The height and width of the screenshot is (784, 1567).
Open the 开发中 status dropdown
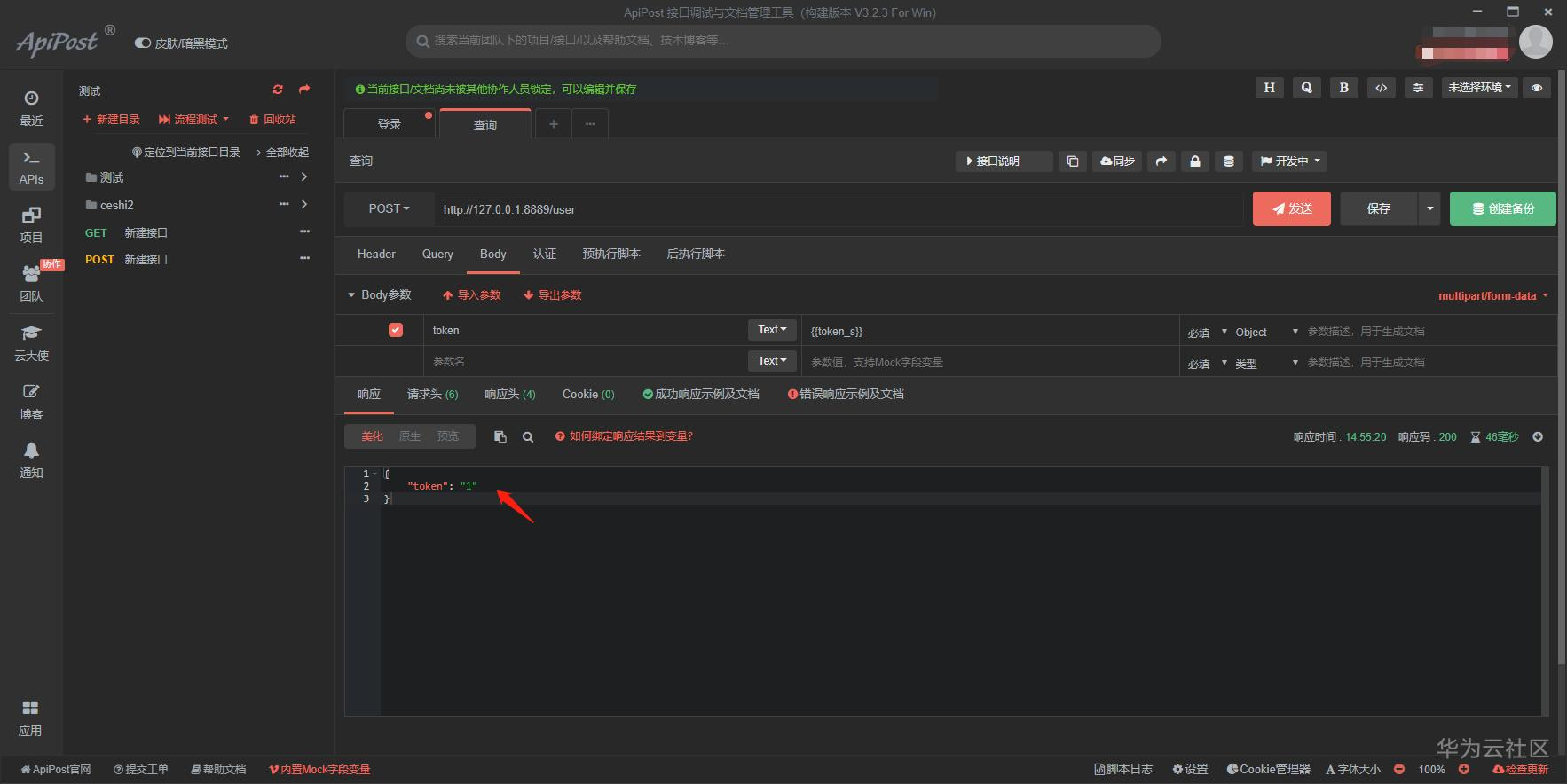[1291, 161]
